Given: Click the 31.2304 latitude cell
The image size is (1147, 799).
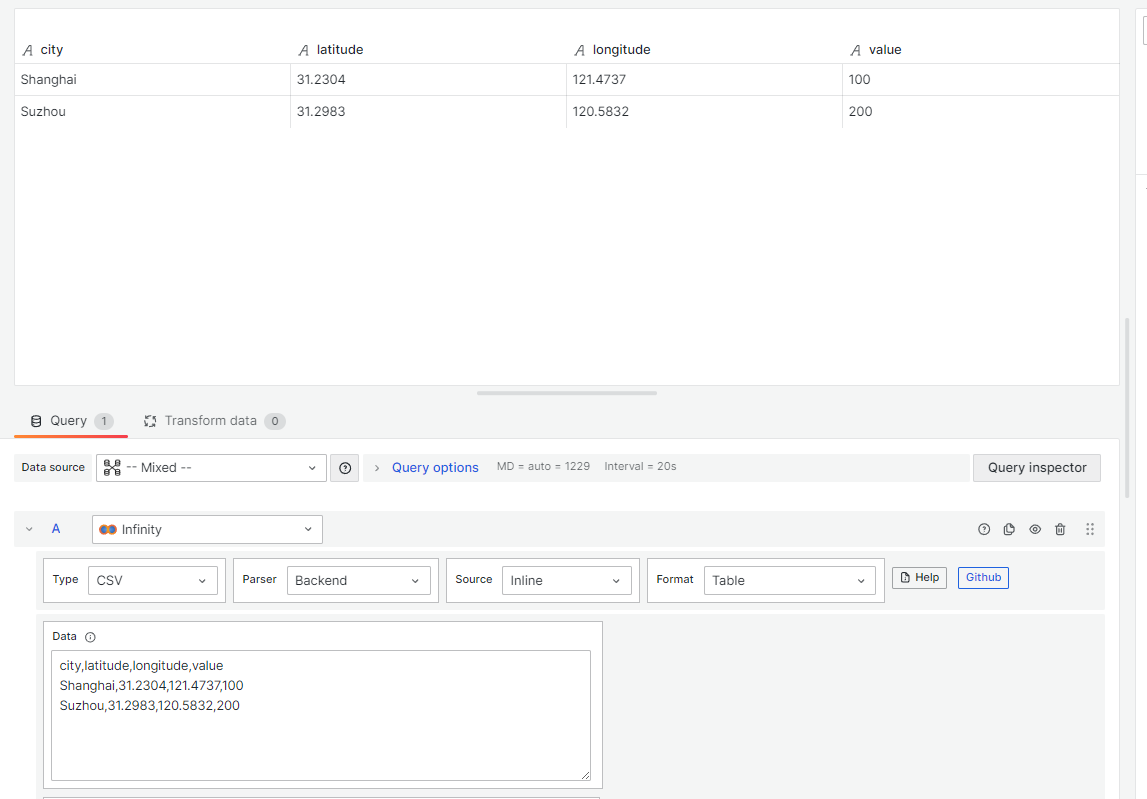Looking at the screenshot, I should pos(428,80).
